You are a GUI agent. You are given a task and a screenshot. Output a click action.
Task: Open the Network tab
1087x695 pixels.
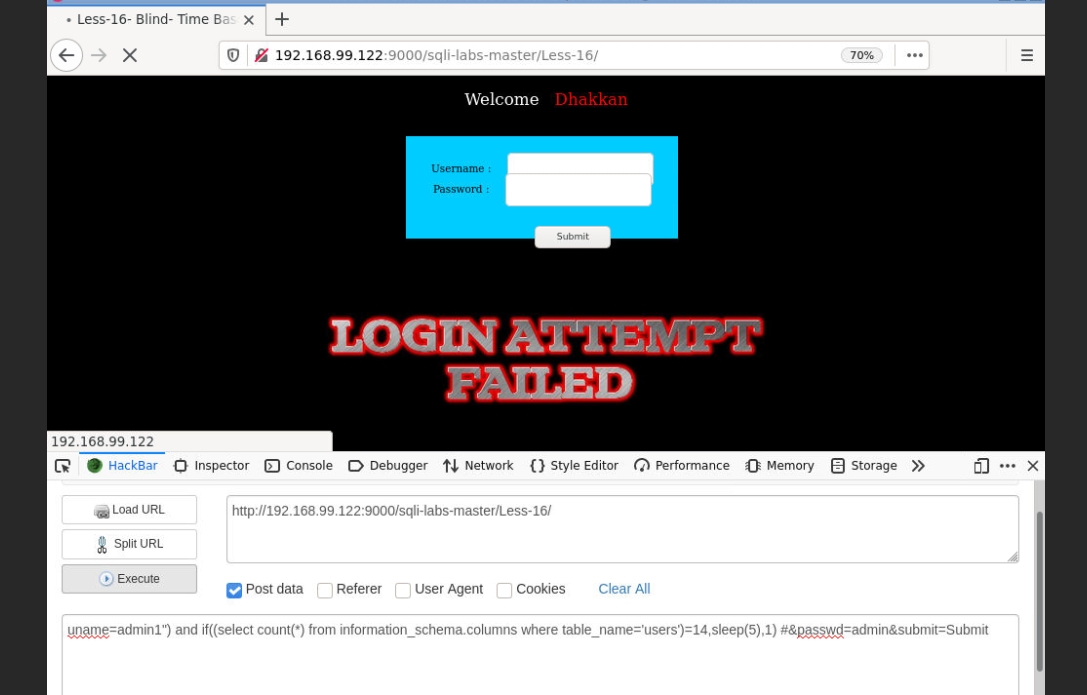pos(478,466)
